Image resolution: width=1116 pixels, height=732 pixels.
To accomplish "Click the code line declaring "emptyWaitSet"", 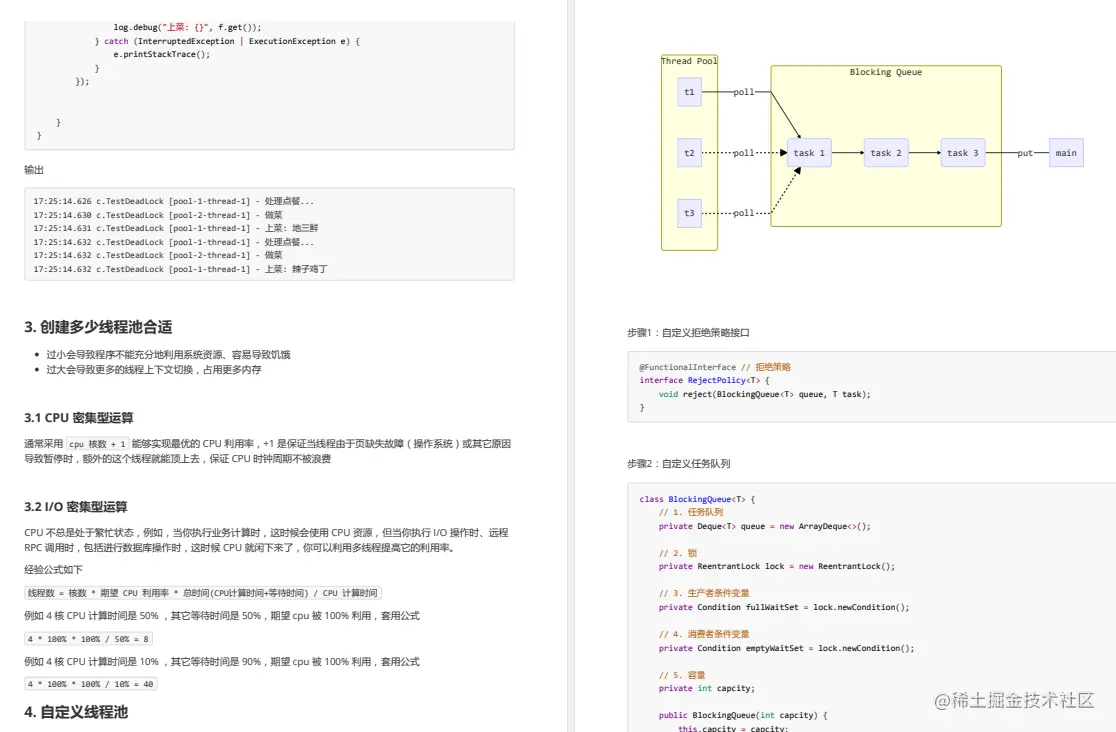I will tap(786, 648).
